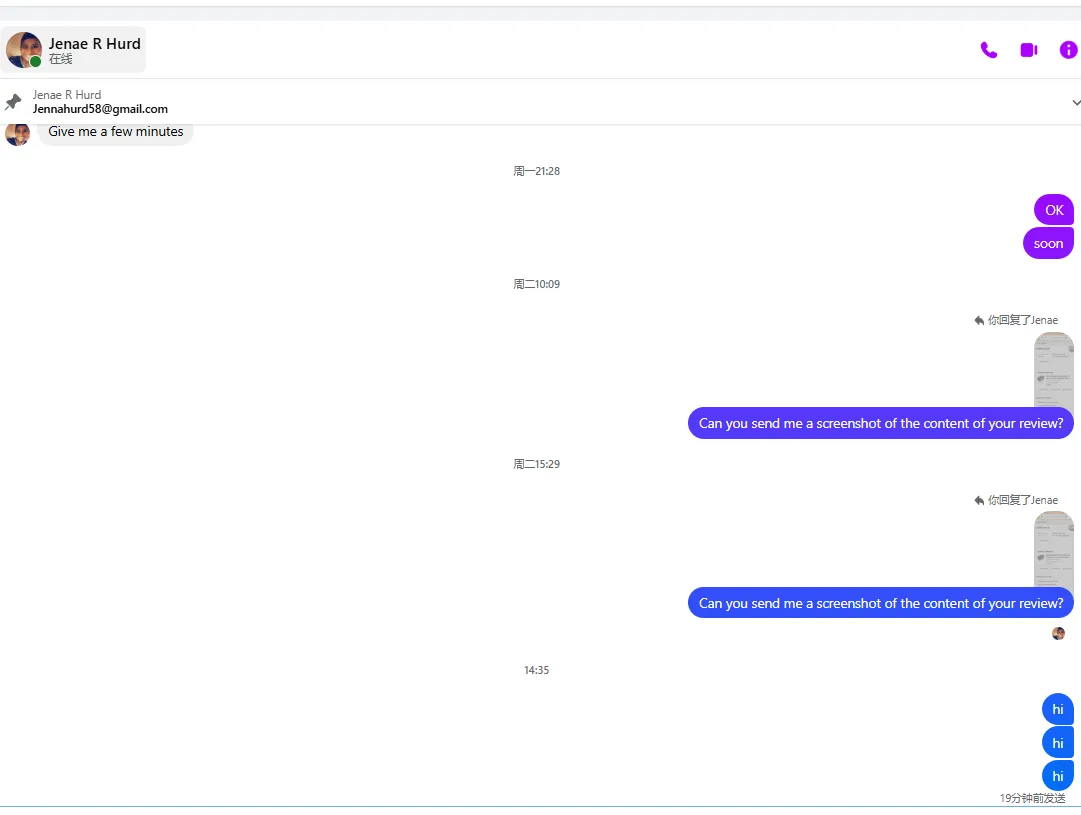The height and width of the screenshot is (815, 1081).
Task: Click reply arrow icon above second screenshot
Action: click(979, 500)
